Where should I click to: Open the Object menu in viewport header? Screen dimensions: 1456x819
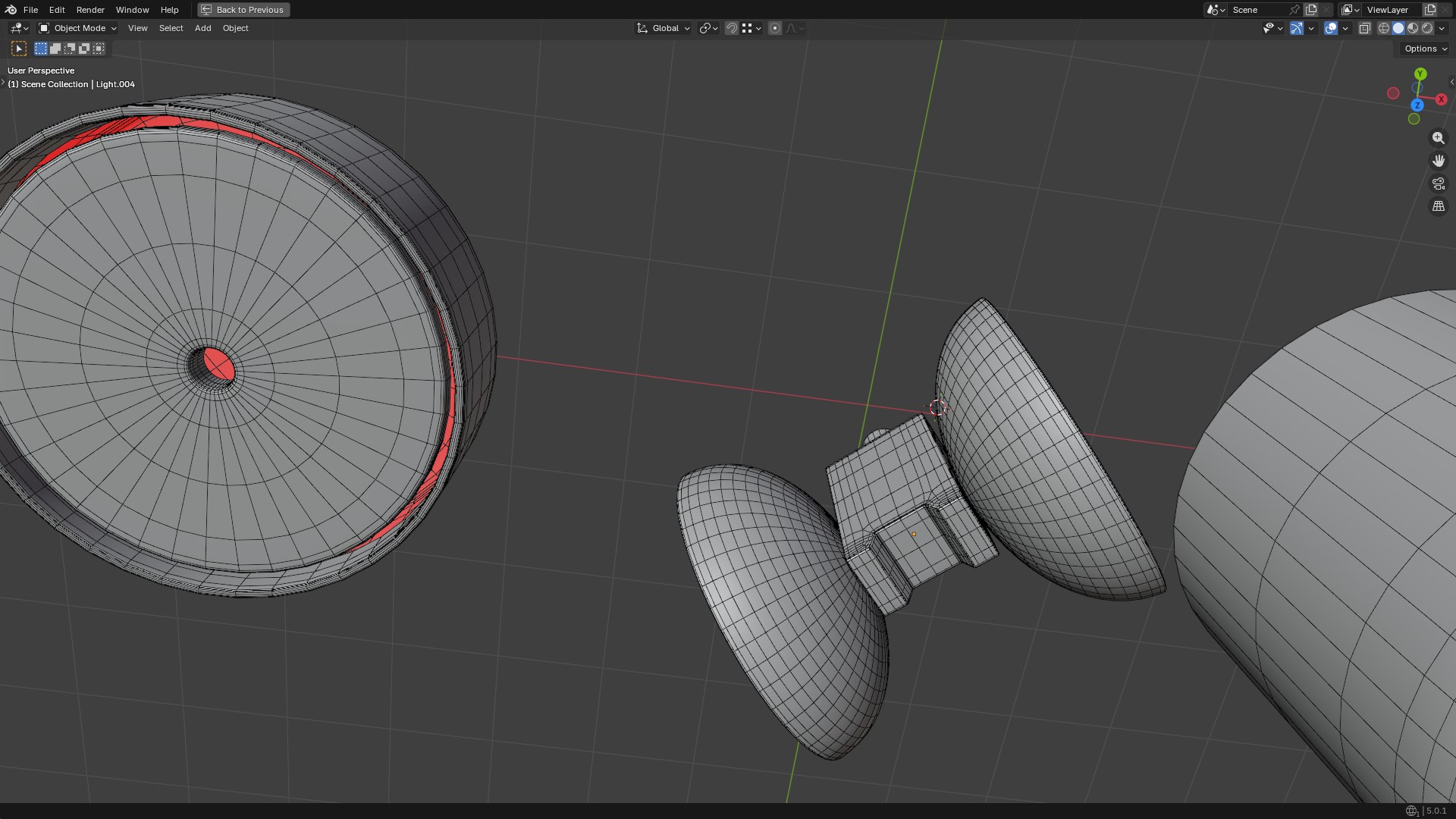click(235, 28)
